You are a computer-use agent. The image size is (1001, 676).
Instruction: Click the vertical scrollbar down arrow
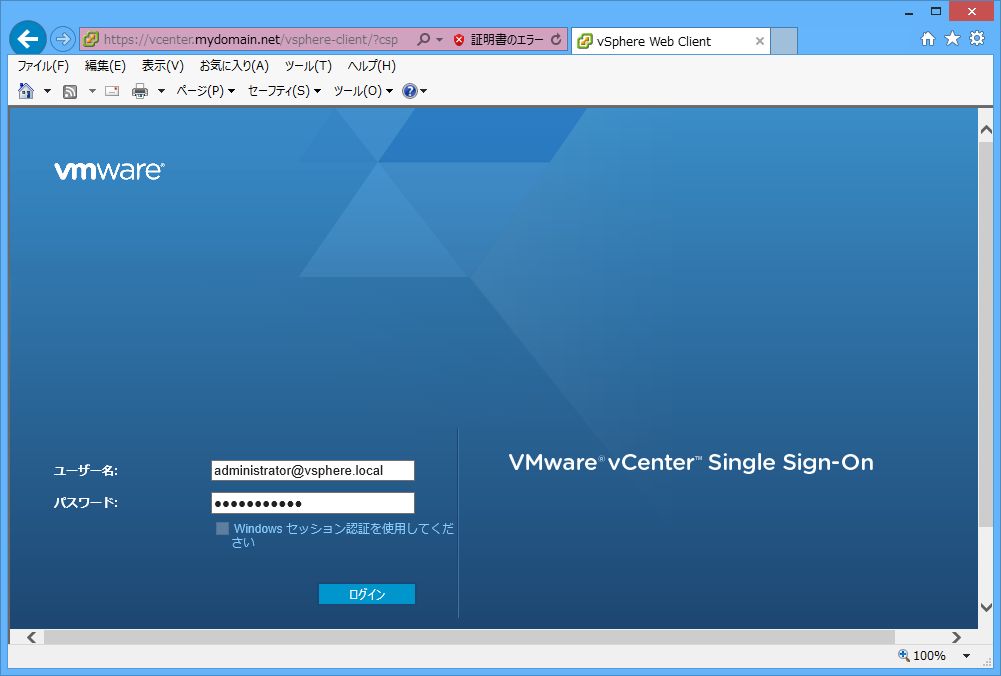coord(986,607)
